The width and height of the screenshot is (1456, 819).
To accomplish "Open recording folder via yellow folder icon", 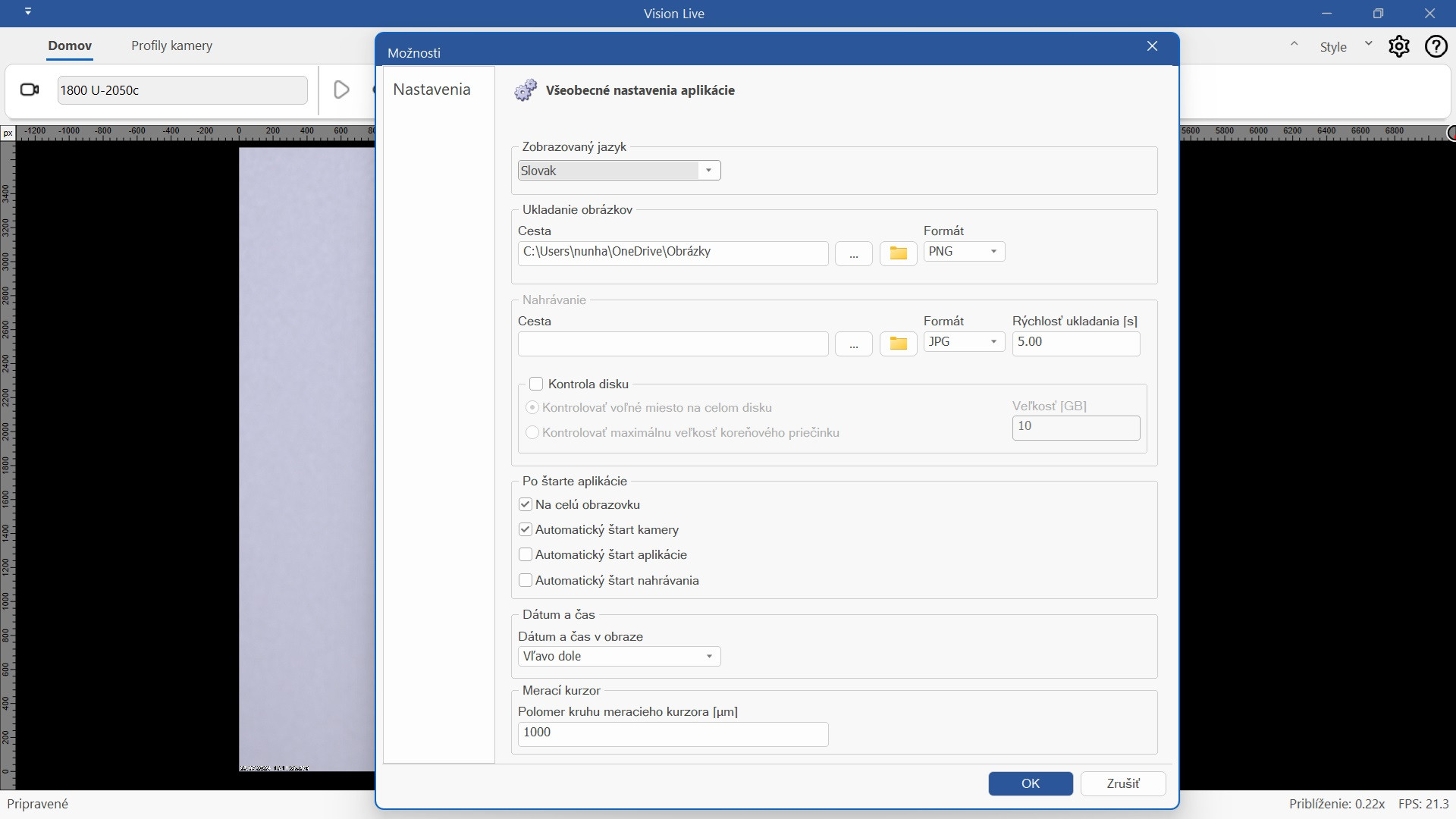I will pyautogui.click(x=898, y=344).
